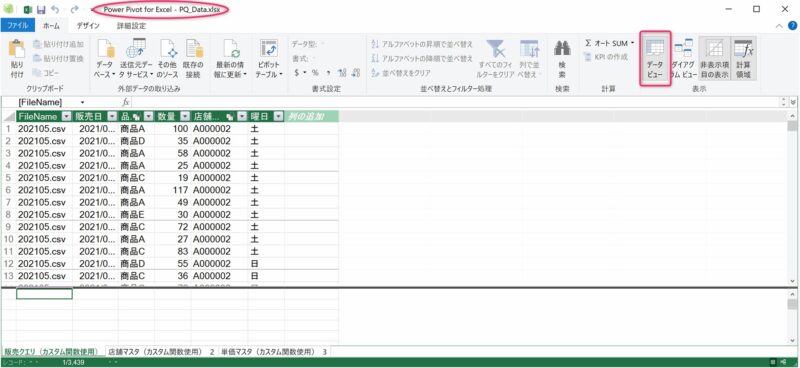Open データベース import from database
Viewport: 800px width, 368px height.
105,59
